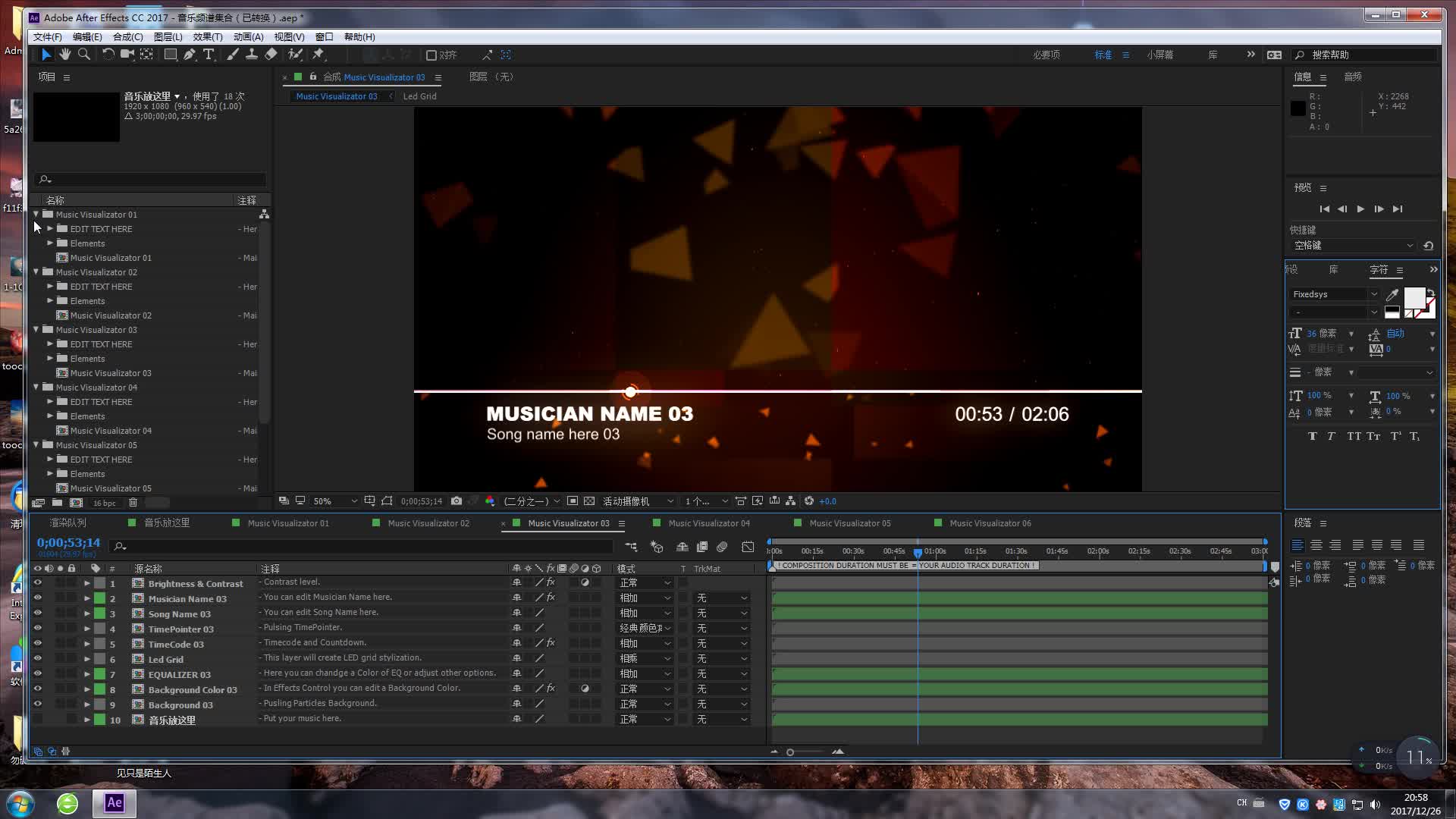This screenshot has width=1456, height=819.
Task: Expand the TimeCode 03 layer properties
Action: [x=86, y=644]
